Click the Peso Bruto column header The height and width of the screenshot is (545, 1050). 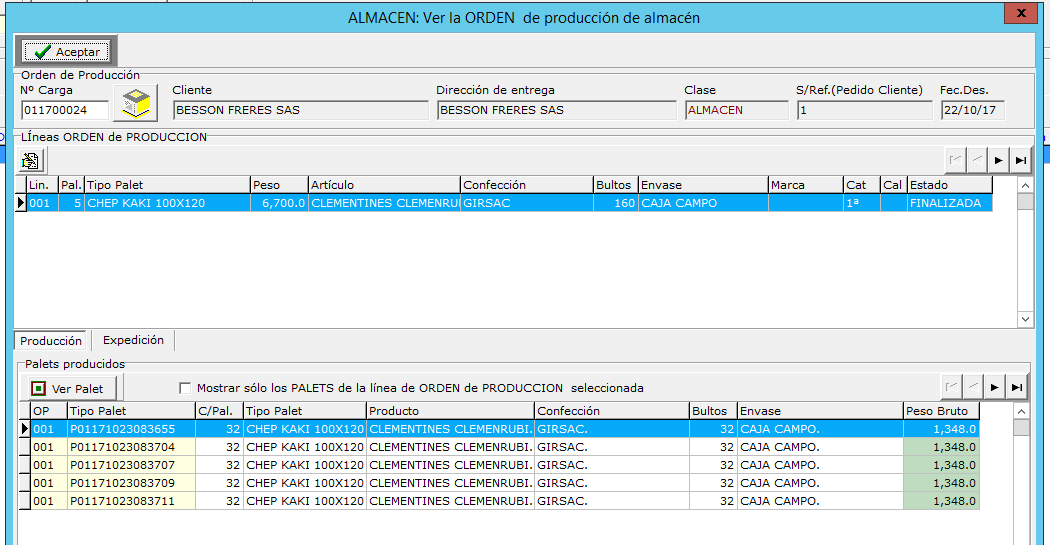point(940,411)
